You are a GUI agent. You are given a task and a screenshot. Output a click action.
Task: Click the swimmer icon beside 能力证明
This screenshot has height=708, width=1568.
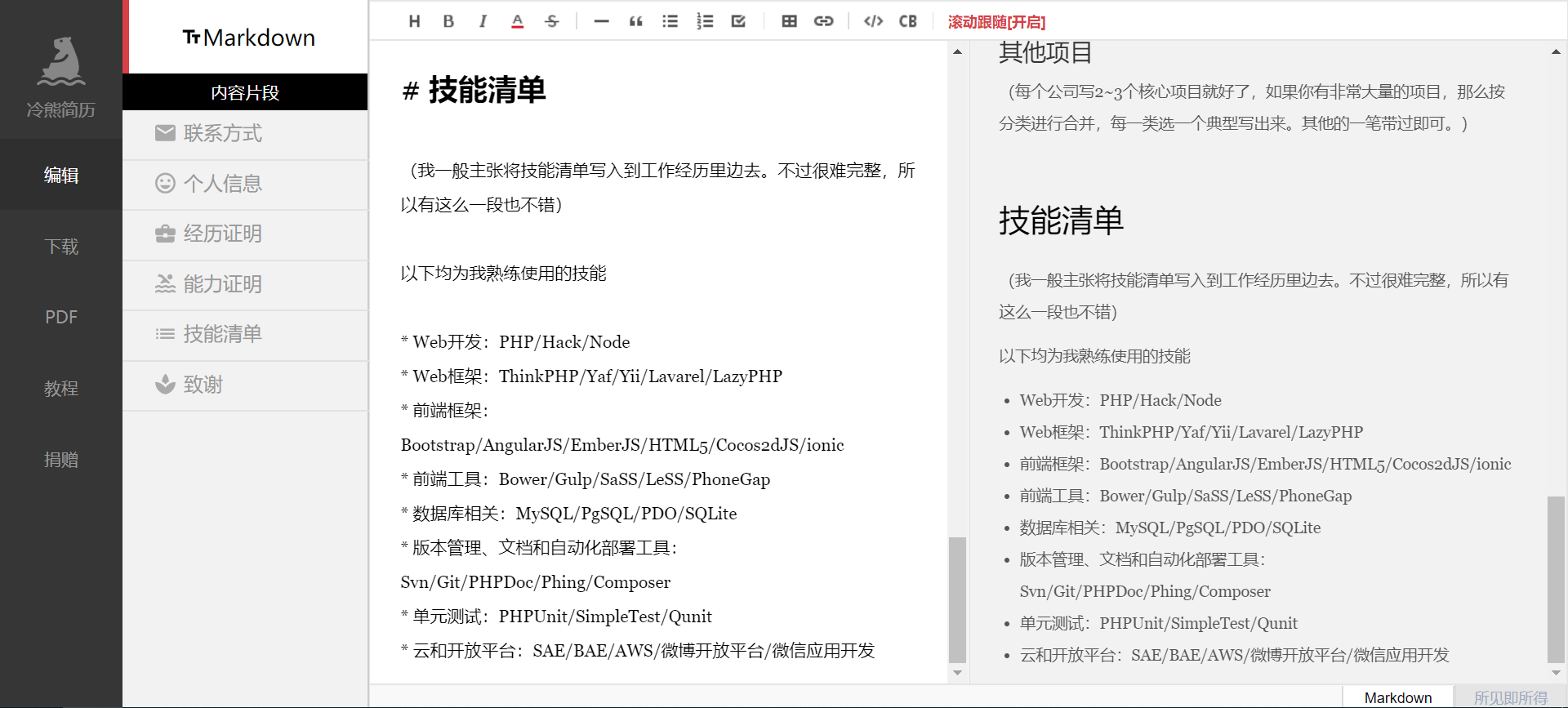tap(165, 283)
